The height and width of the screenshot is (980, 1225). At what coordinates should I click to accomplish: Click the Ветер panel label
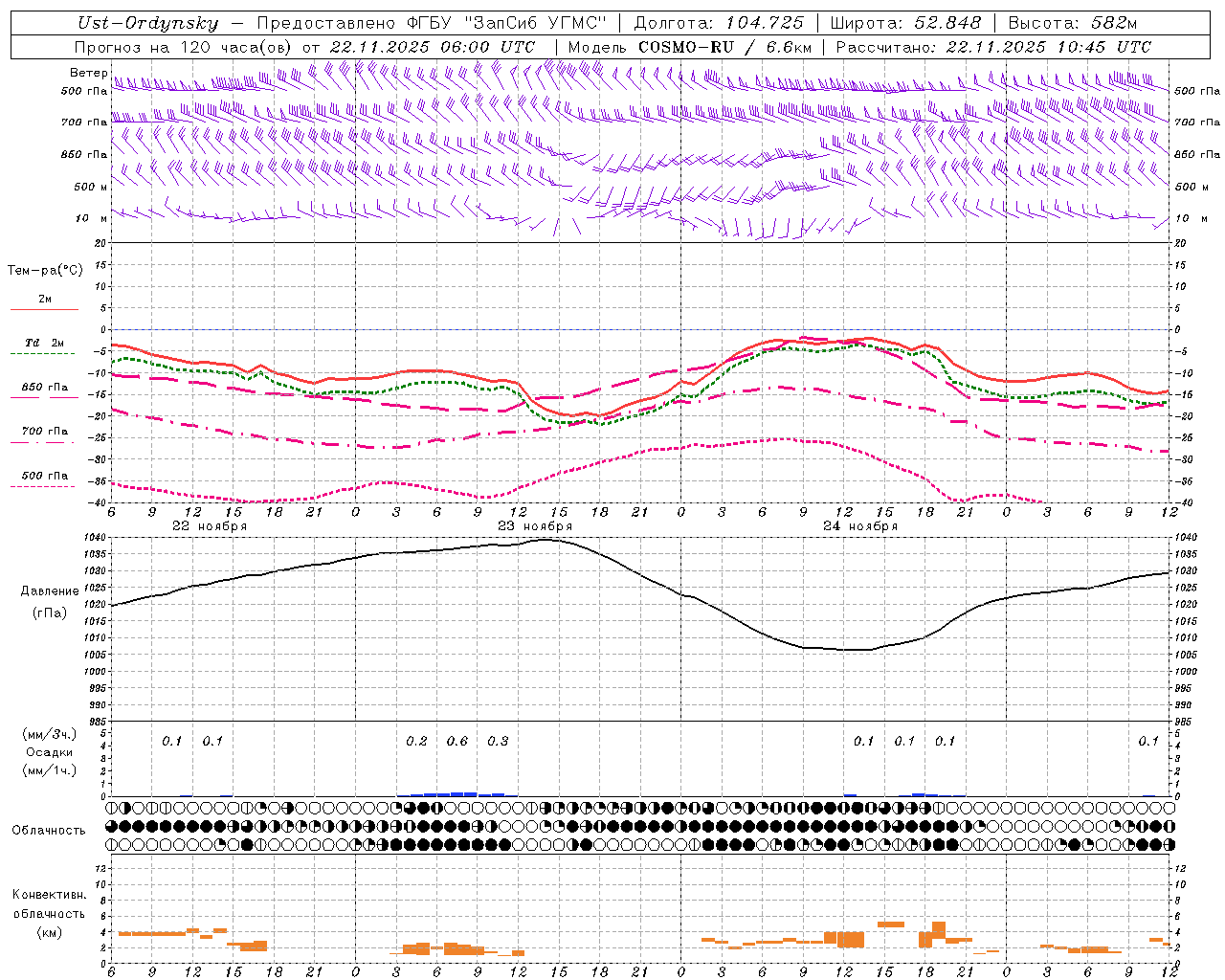coord(88,73)
